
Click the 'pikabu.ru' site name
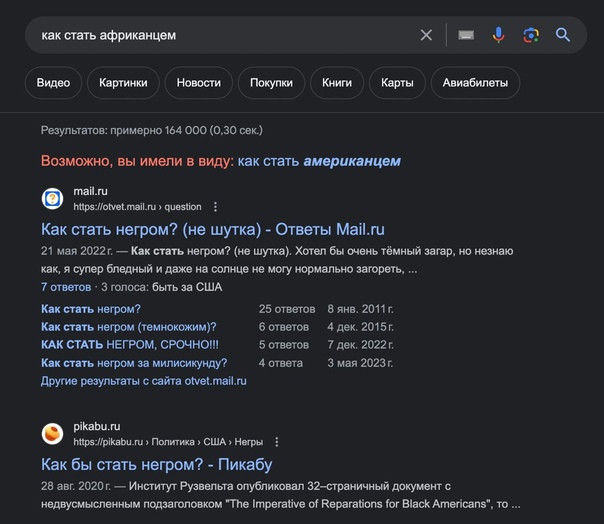(97, 426)
